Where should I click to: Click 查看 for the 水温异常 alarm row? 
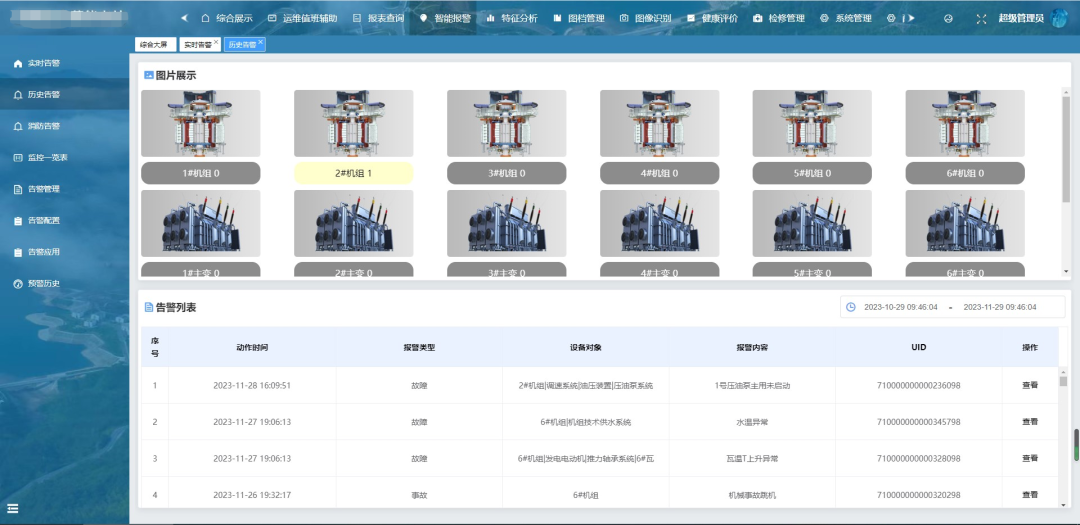click(1029, 422)
